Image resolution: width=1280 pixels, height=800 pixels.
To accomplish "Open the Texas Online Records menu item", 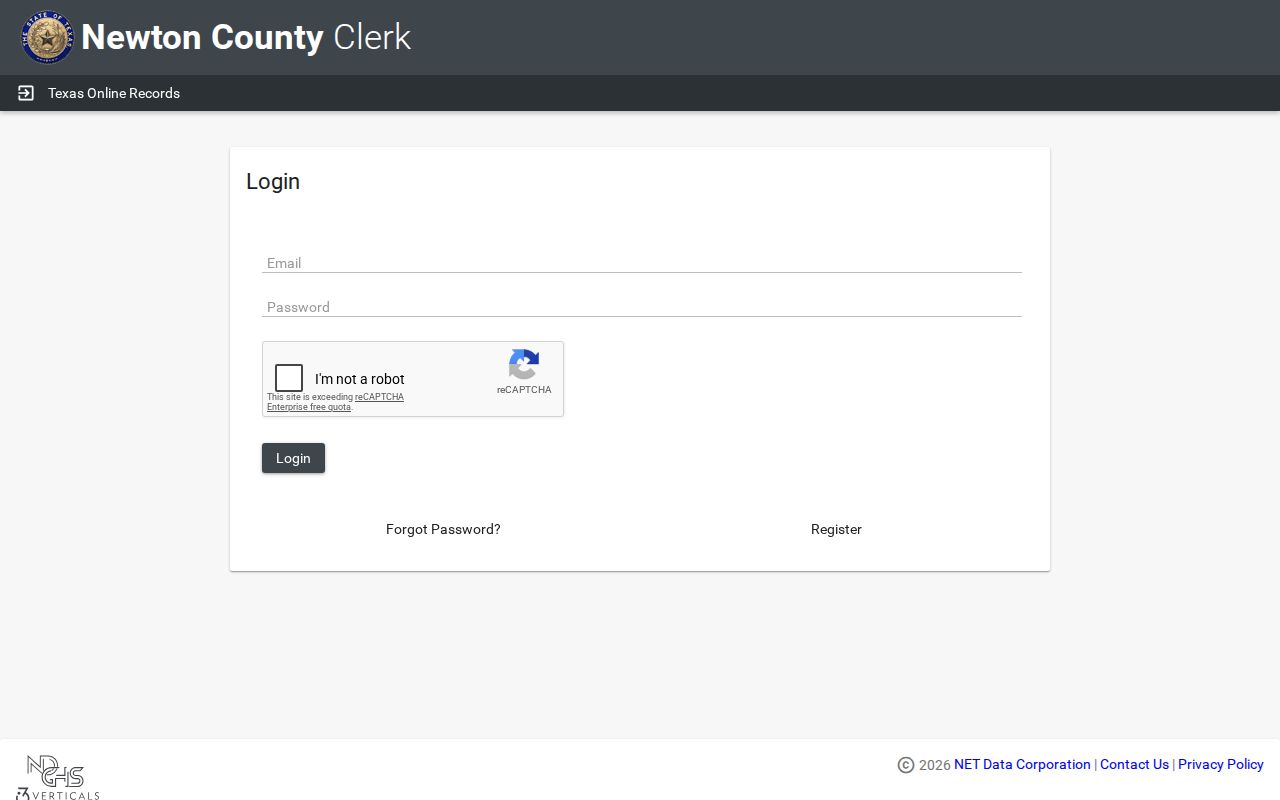I will (x=114, y=93).
